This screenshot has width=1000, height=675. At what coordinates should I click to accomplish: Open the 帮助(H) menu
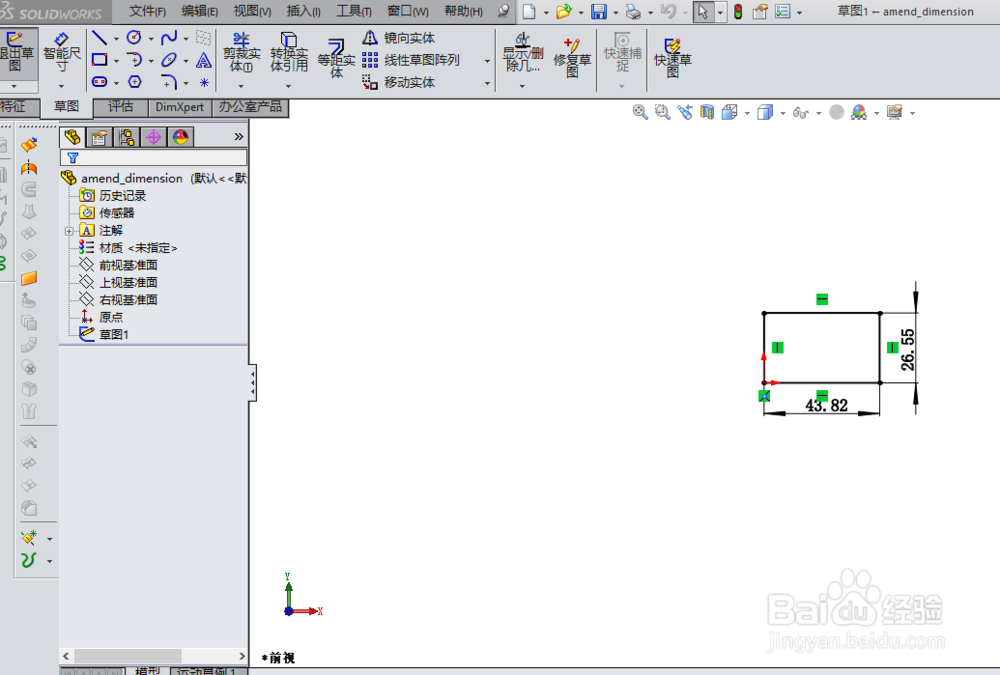[x=464, y=11]
